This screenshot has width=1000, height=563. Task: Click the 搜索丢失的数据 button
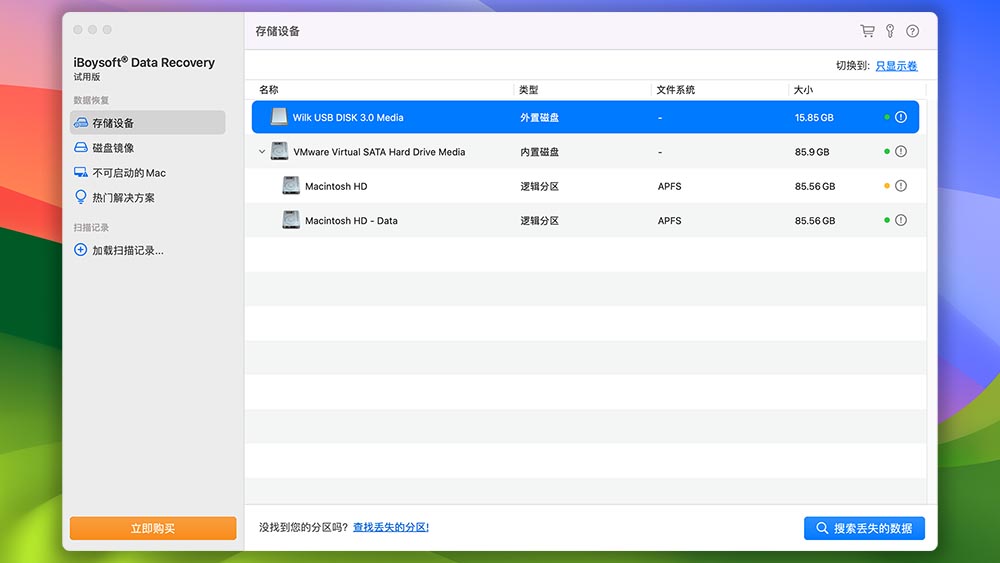pos(864,528)
